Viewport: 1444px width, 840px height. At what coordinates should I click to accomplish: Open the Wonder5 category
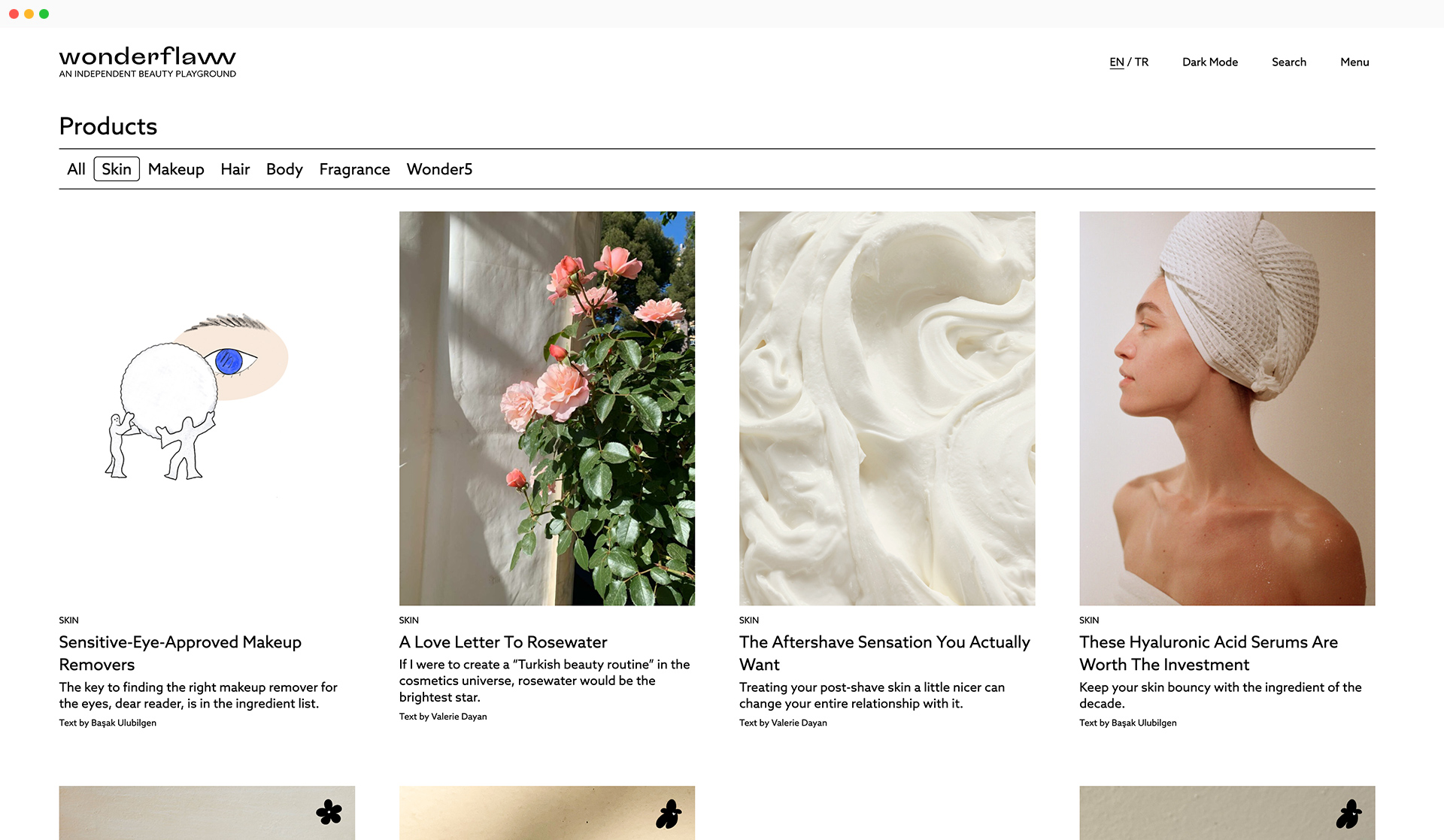coord(439,169)
